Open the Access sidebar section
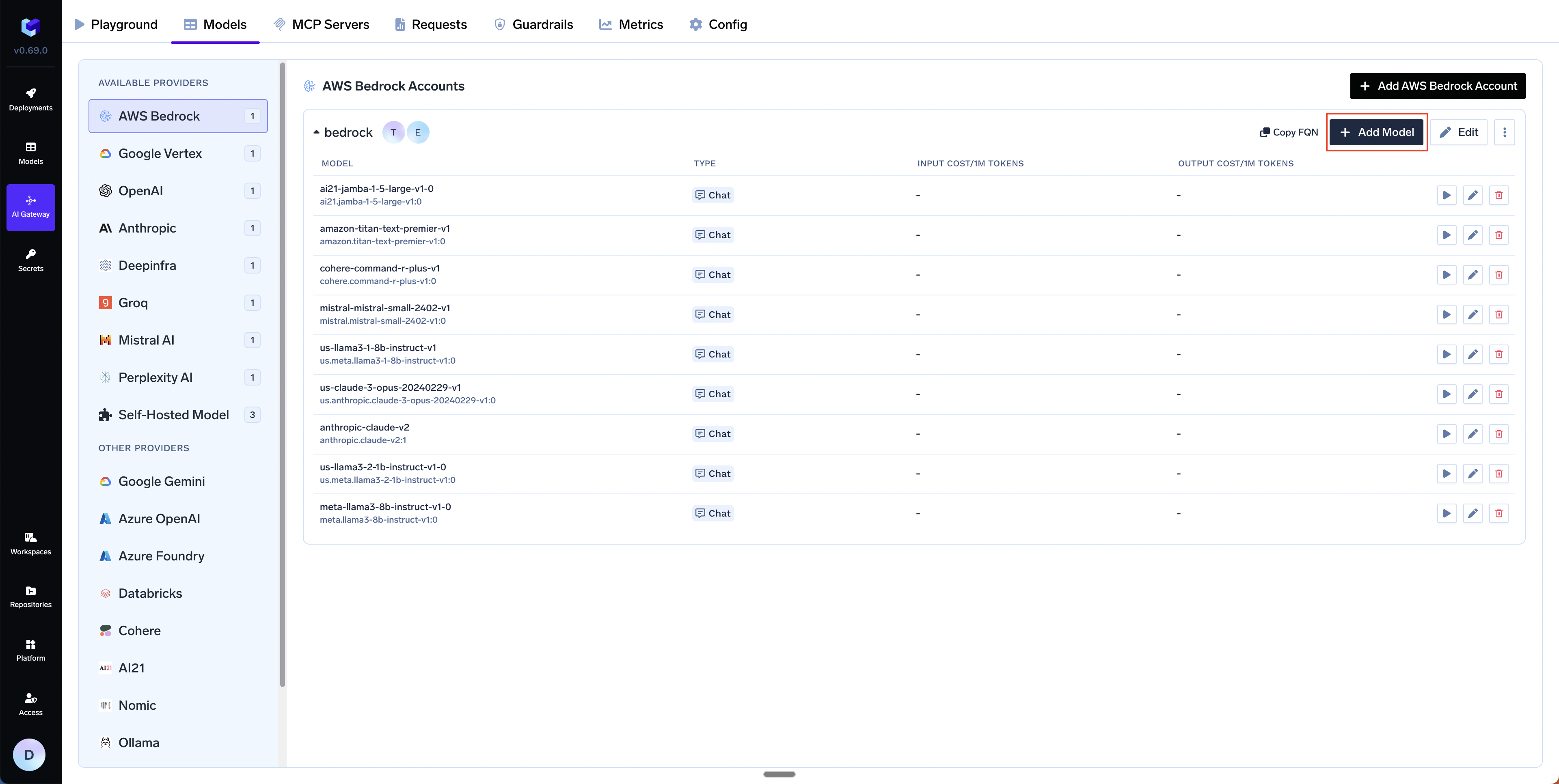The image size is (1559, 784). tap(31, 704)
